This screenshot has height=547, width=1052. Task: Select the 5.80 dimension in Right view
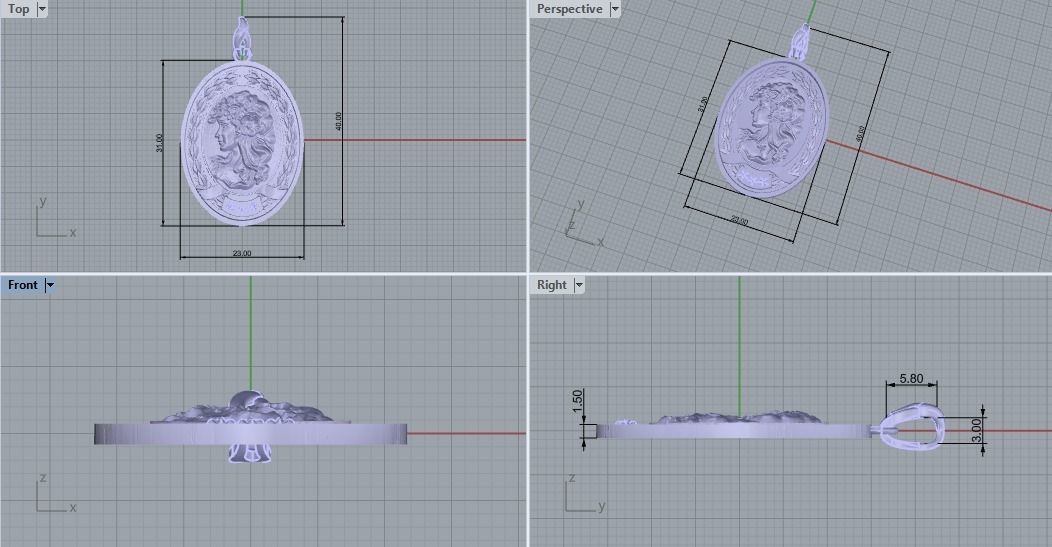click(911, 379)
